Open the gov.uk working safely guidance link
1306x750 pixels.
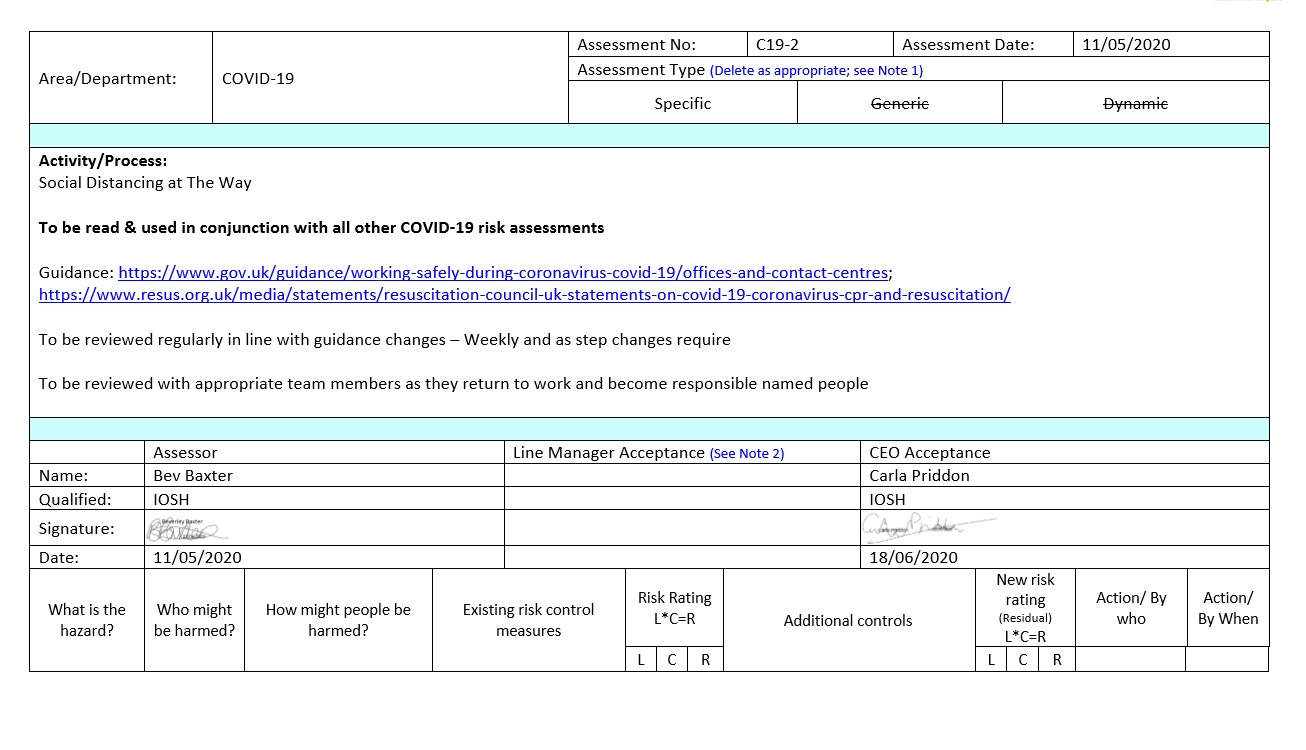[x=503, y=273]
